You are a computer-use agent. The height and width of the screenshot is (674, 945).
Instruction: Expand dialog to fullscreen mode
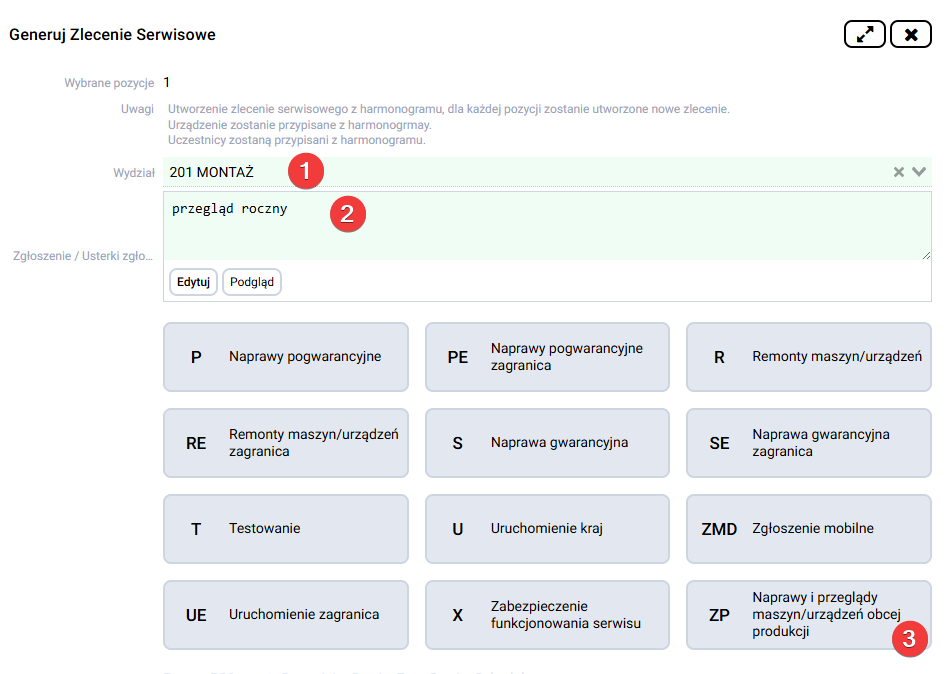pos(864,33)
